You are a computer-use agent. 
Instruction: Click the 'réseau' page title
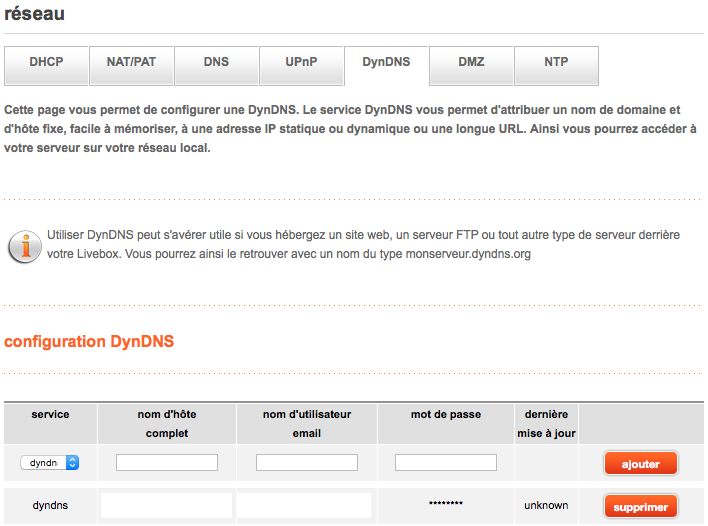(x=34, y=14)
